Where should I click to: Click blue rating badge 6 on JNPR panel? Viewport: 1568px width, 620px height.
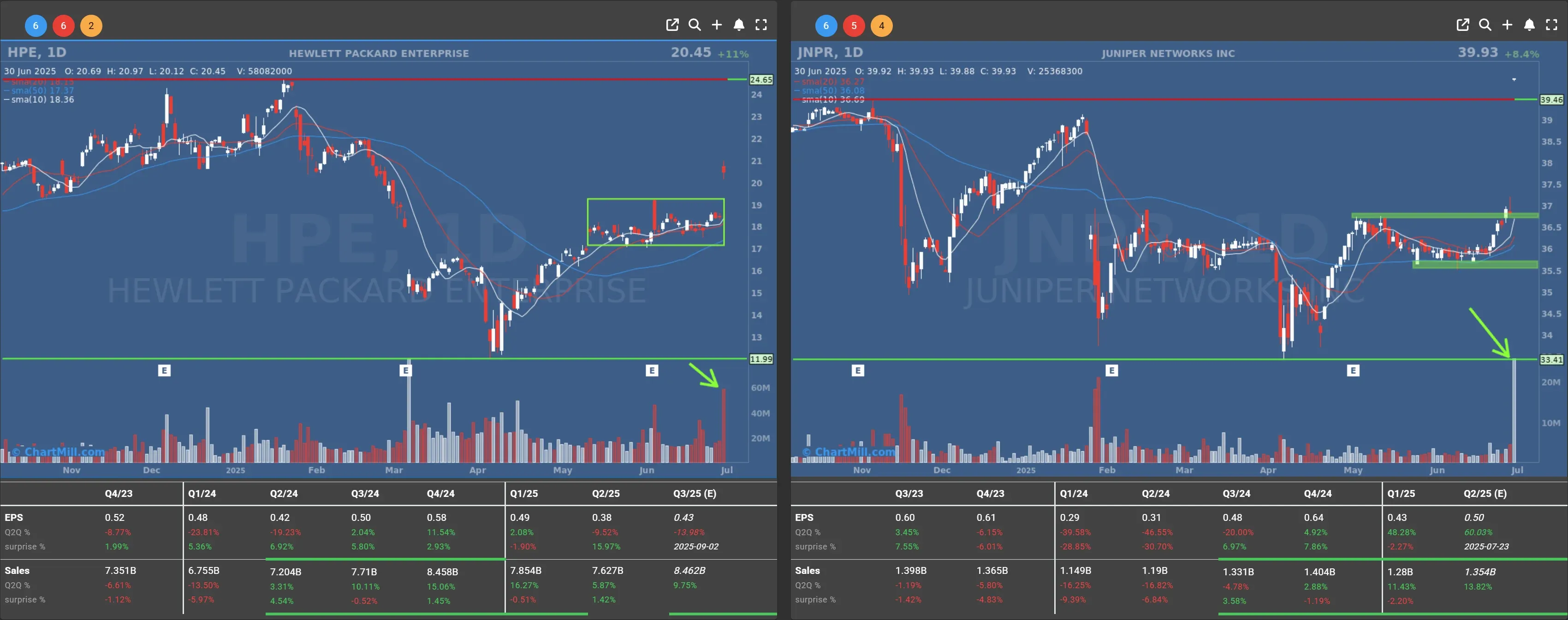click(x=826, y=25)
